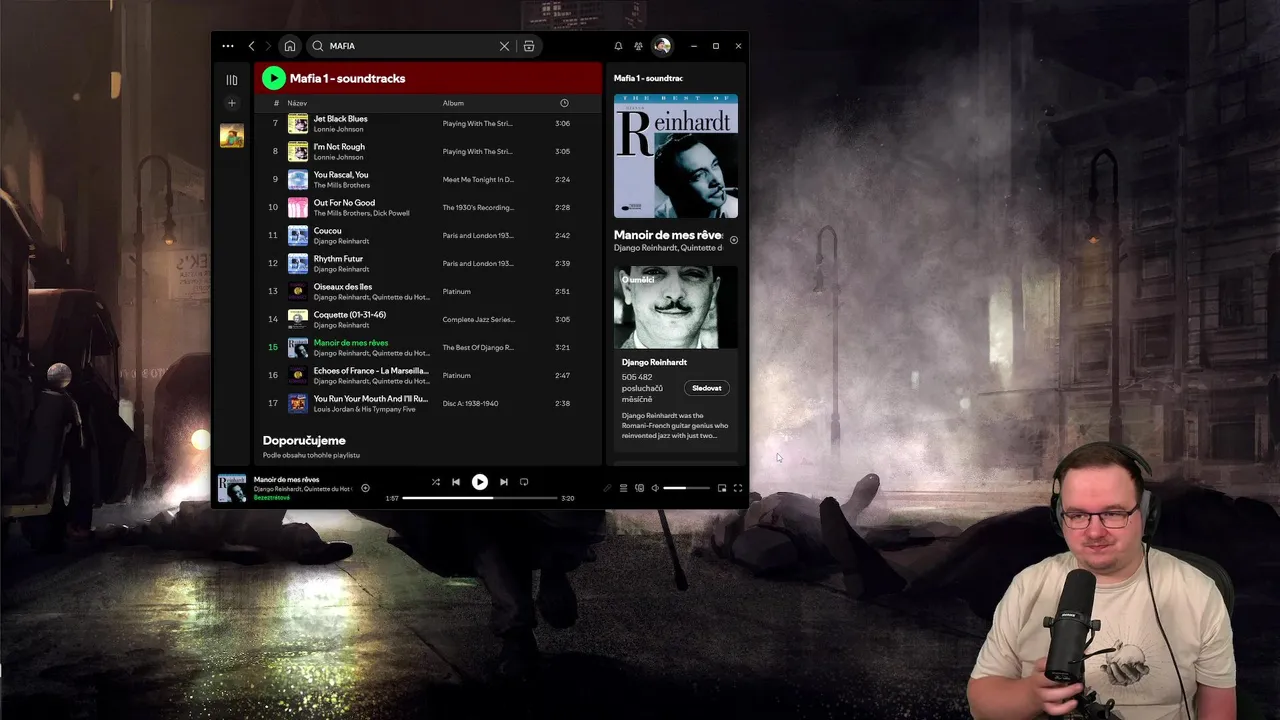Open artist link Lonnie Johnson under Jet Black Blues

coord(338,129)
